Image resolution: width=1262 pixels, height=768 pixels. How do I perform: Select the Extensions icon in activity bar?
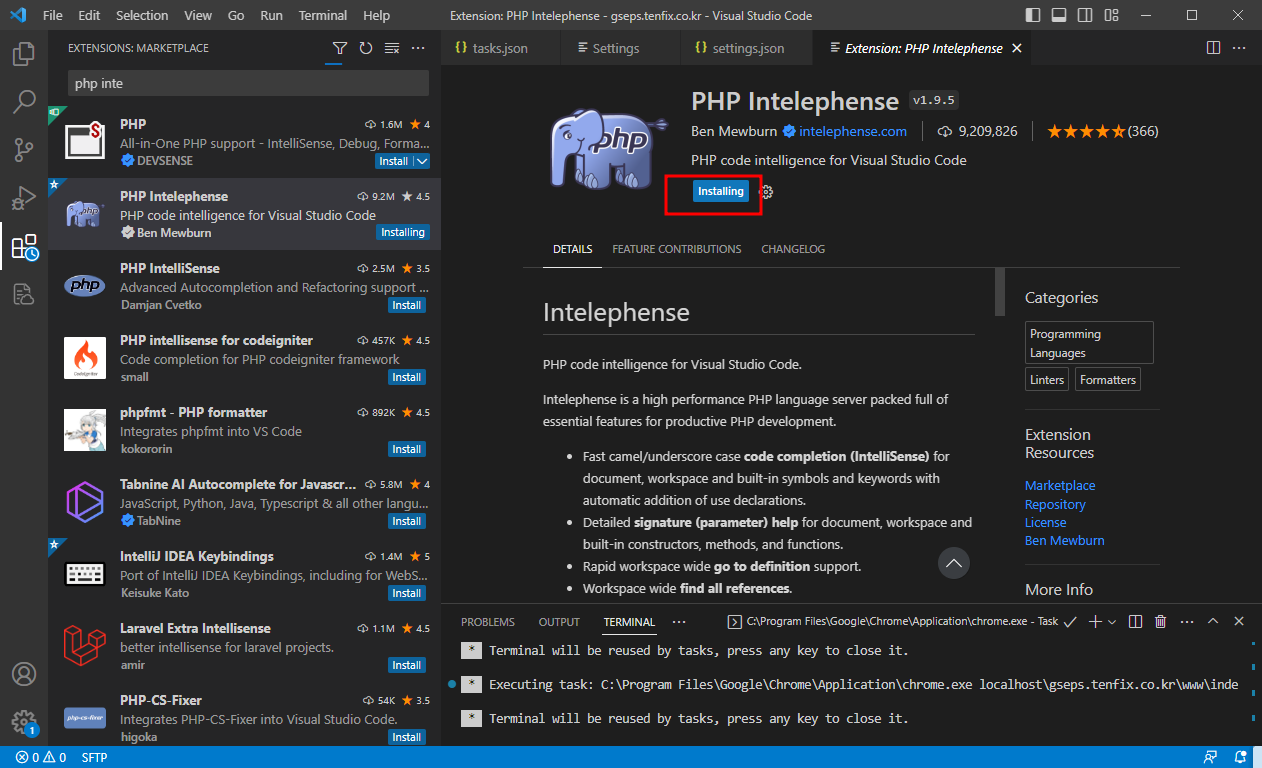24,247
